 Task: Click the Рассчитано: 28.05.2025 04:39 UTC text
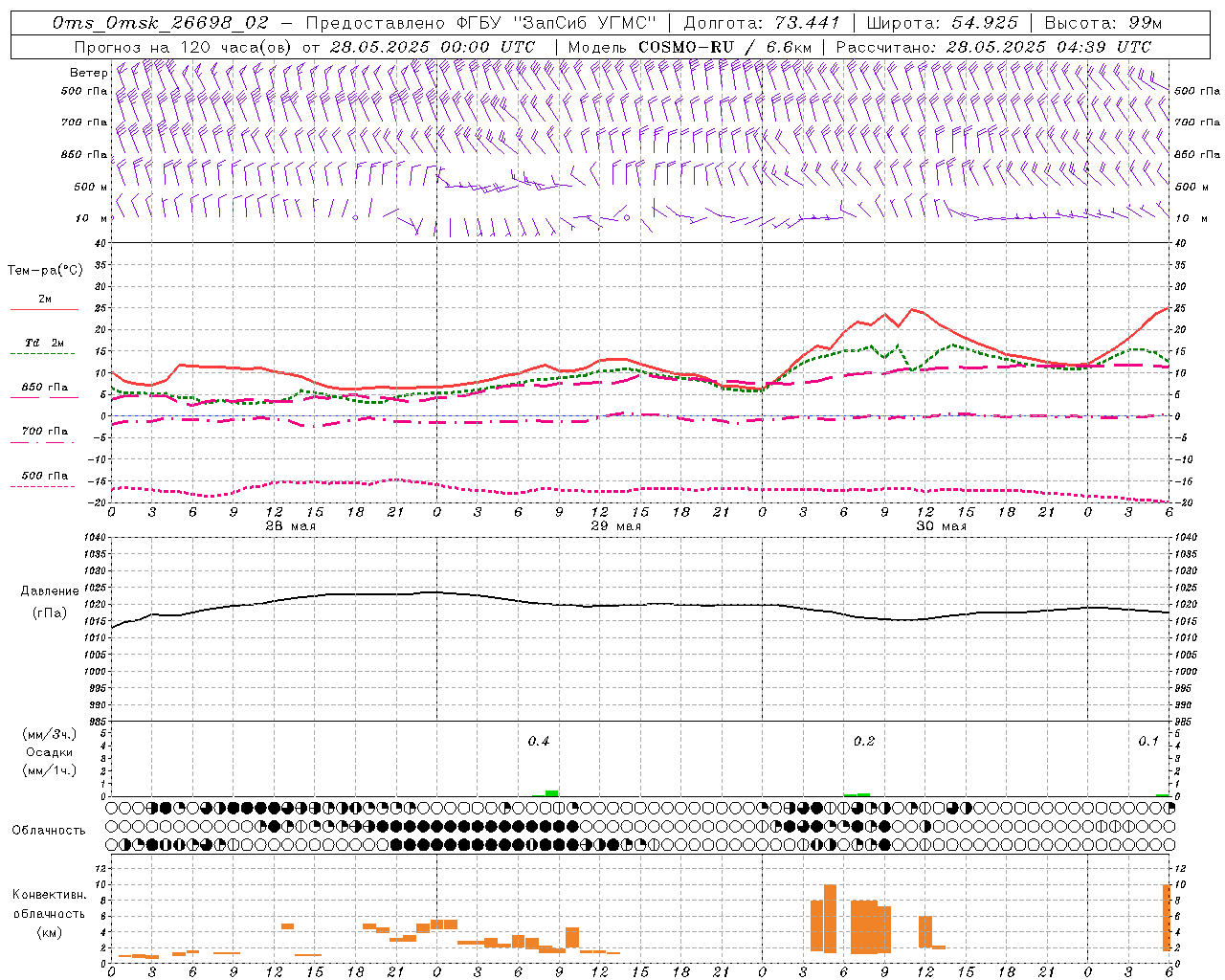point(993,47)
